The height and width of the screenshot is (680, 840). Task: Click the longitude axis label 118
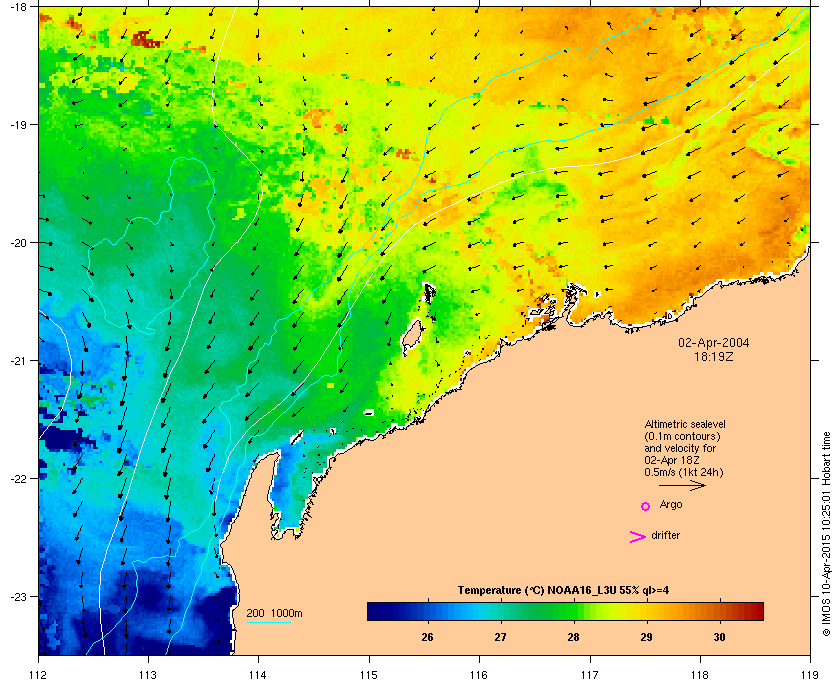(700, 675)
